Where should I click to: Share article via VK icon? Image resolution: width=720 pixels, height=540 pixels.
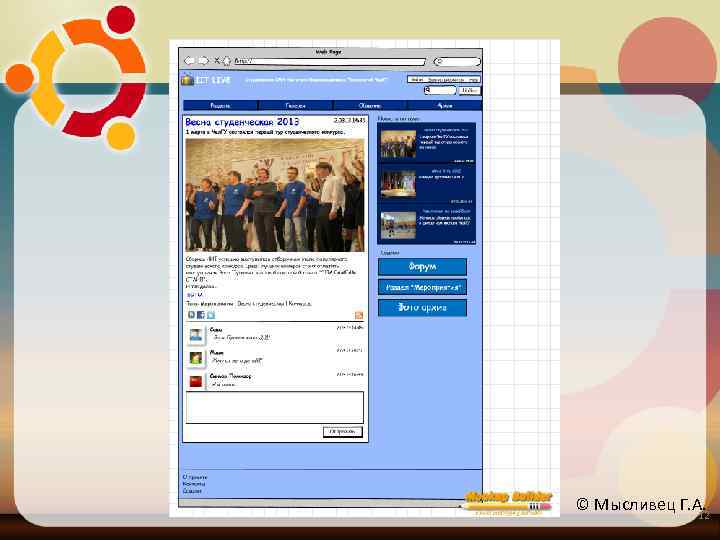[191, 315]
